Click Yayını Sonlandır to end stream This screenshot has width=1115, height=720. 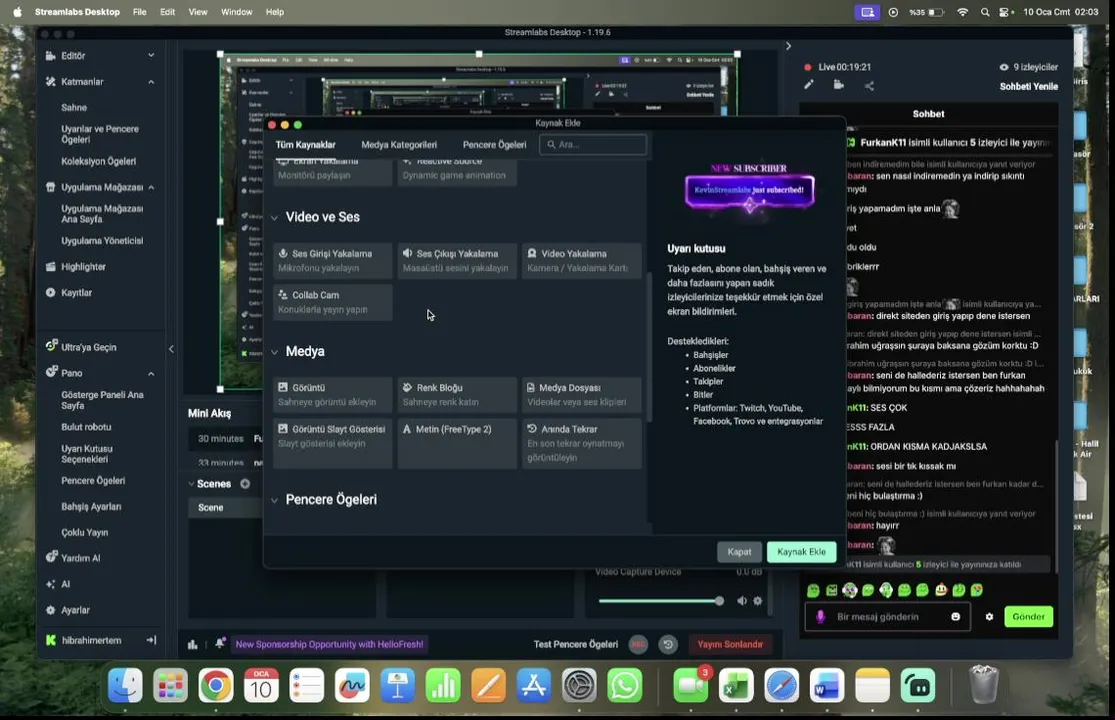(730, 644)
